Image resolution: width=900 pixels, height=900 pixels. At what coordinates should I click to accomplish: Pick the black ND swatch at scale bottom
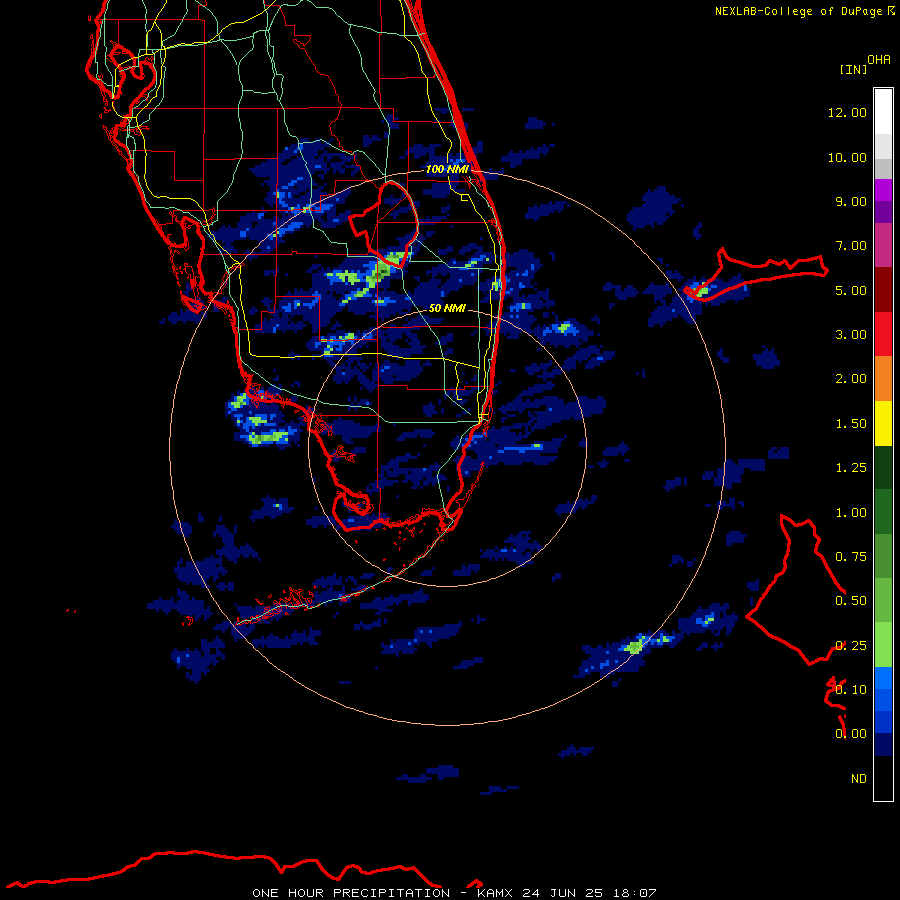(x=883, y=778)
